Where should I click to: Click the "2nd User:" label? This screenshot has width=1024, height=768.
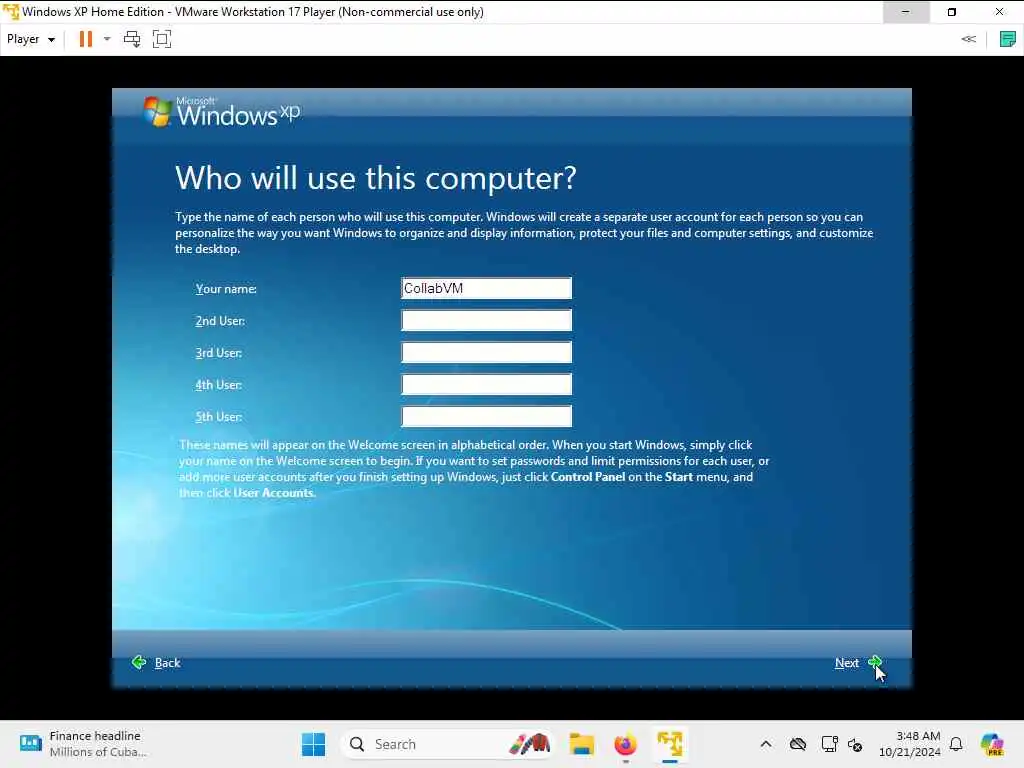[x=220, y=321]
